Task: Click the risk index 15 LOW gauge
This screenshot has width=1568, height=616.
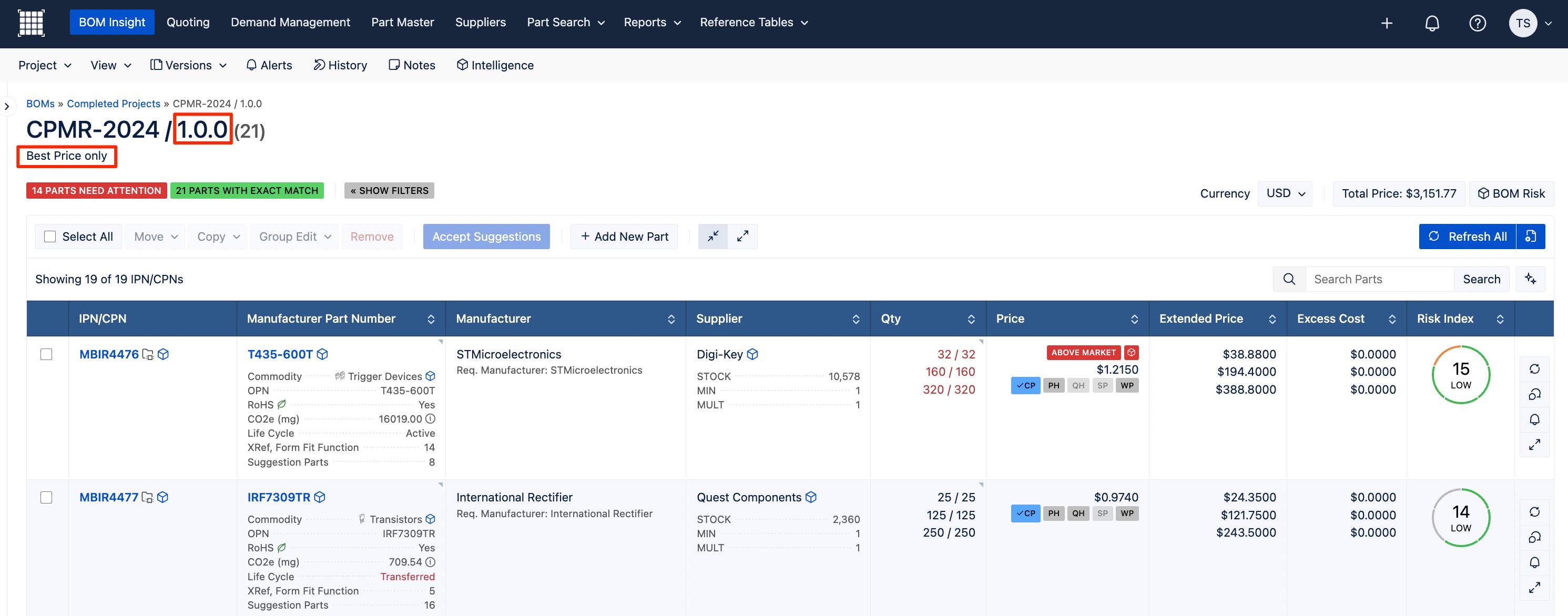Action: coord(1460,375)
